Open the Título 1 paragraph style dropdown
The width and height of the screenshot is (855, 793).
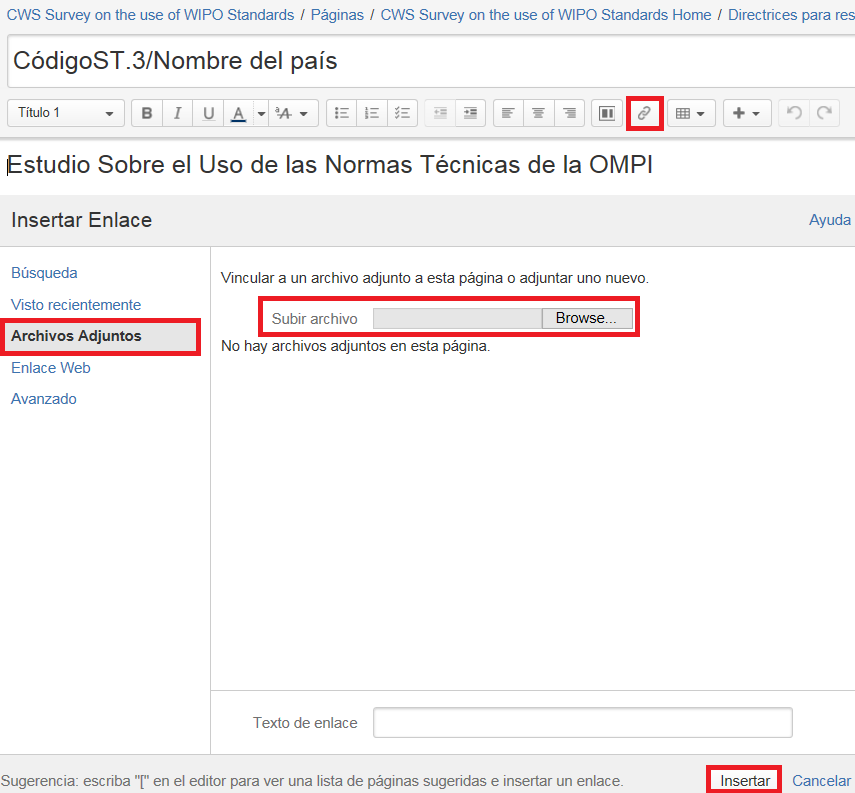(x=66, y=114)
